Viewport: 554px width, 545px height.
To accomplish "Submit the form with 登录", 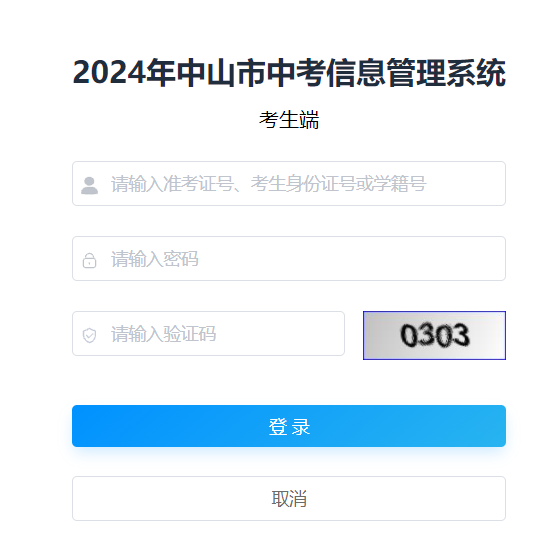I will click(289, 426).
